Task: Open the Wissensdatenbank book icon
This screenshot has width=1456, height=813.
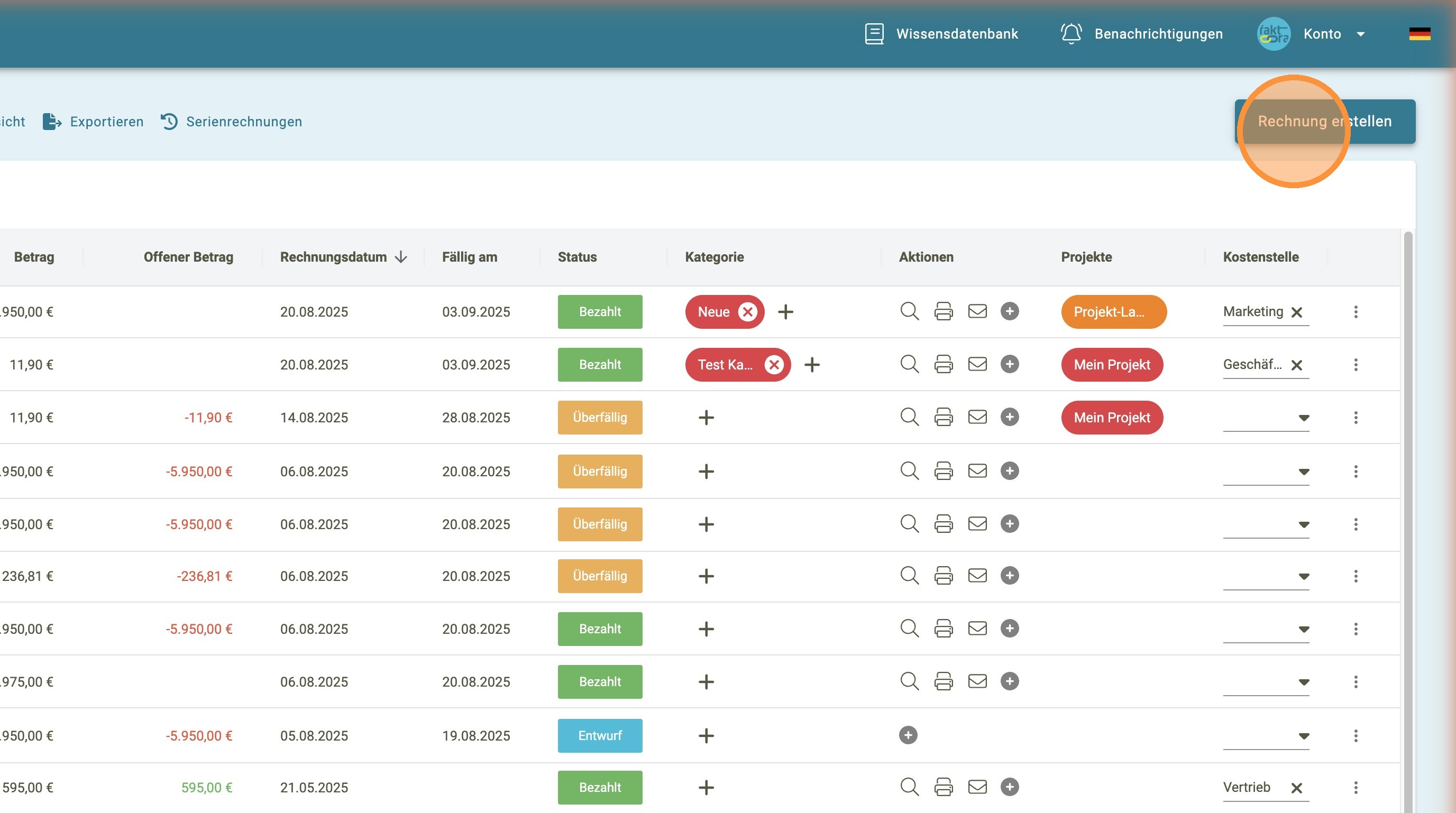Action: coord(874,34)
